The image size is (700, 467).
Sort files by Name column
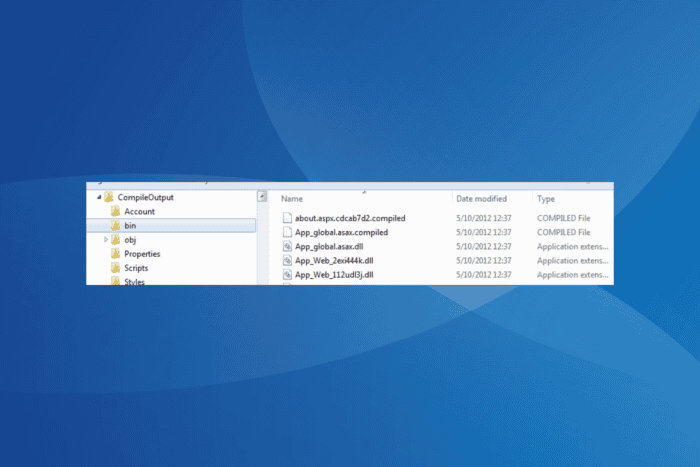(x=292, y=199)
